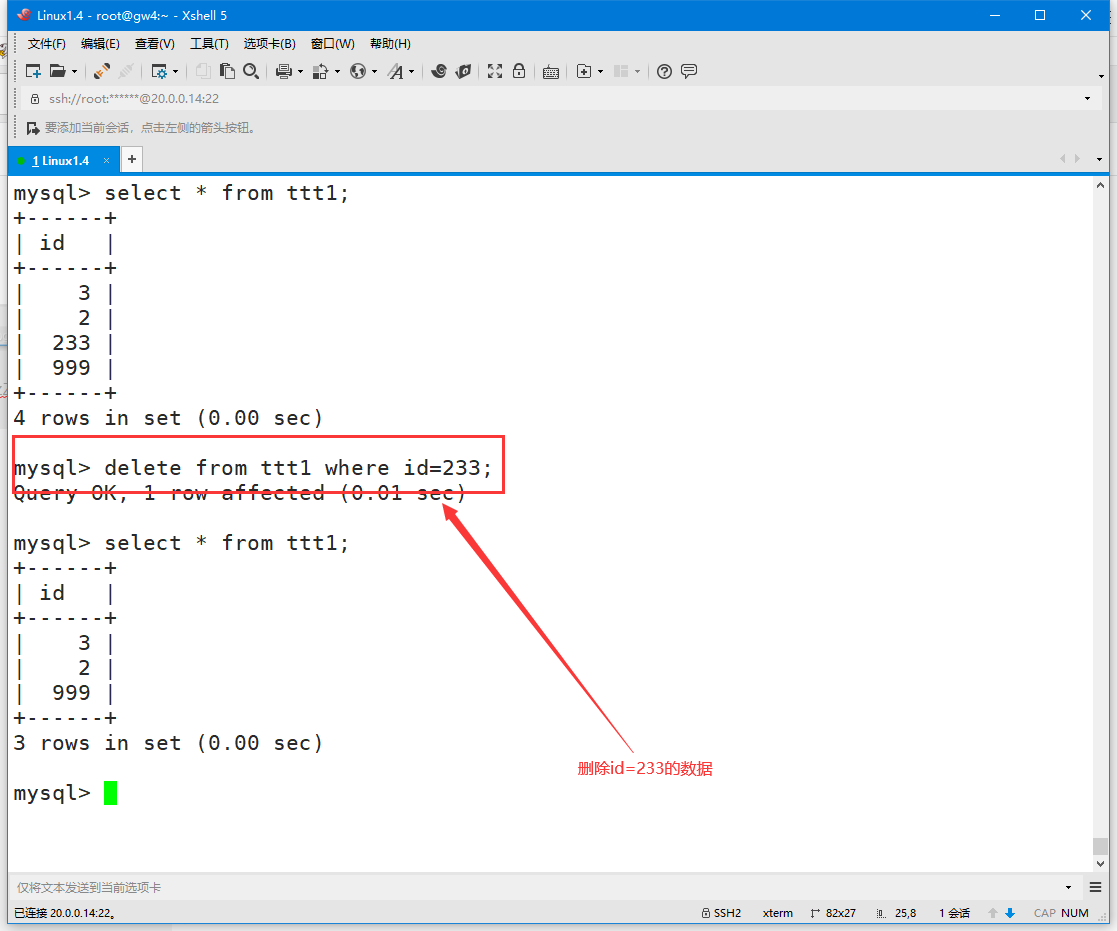Viewport: 1117px width, 931px height.
Task: Open the 帮助(H) menu
Action: pyautogui.click(x=390, y=43)
